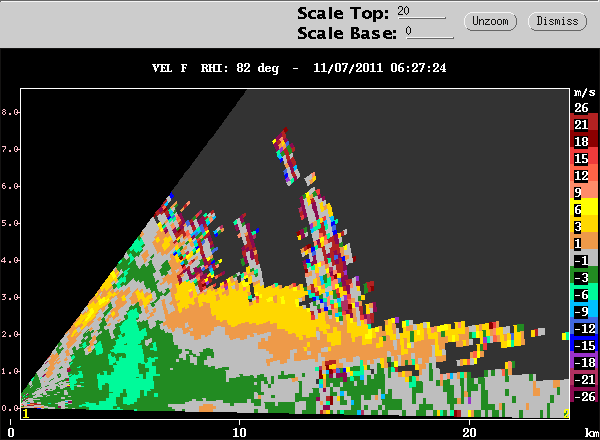Click the 20 km range axis label

point(469,432)
